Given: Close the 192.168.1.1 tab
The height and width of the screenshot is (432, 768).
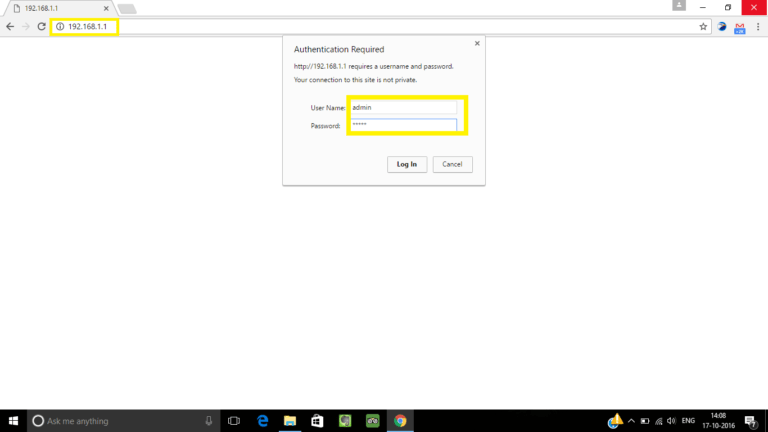Looking at the screenshot, I should [x=106, y=8].
